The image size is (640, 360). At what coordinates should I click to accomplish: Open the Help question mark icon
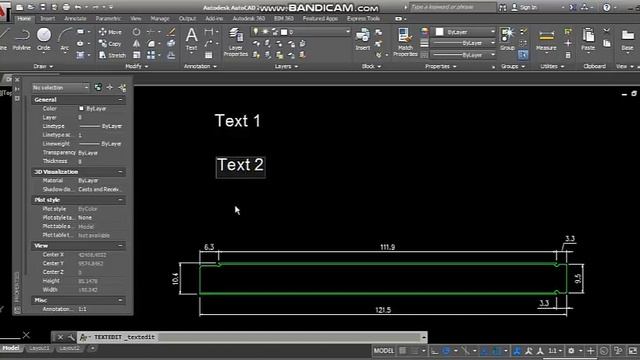coord(607,7)
